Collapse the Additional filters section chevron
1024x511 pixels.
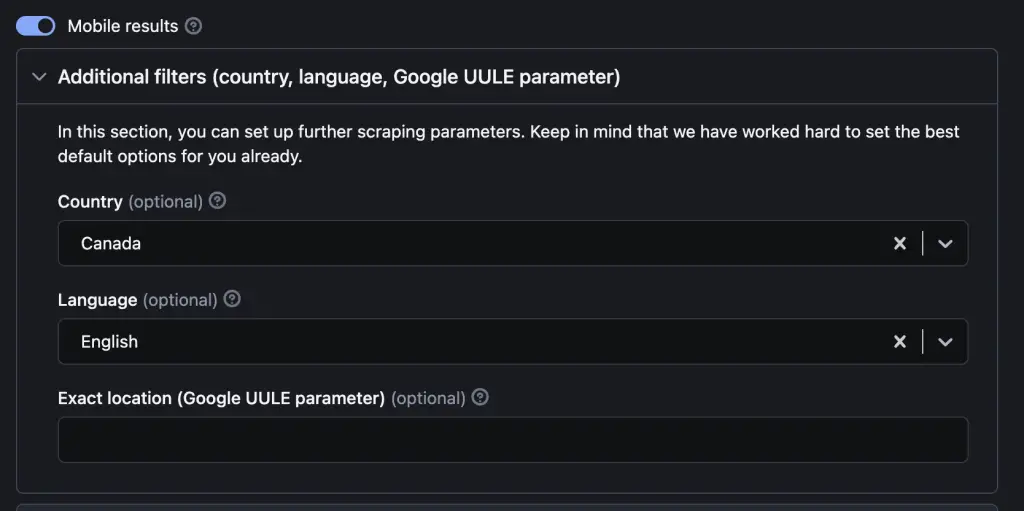[39, 77]
